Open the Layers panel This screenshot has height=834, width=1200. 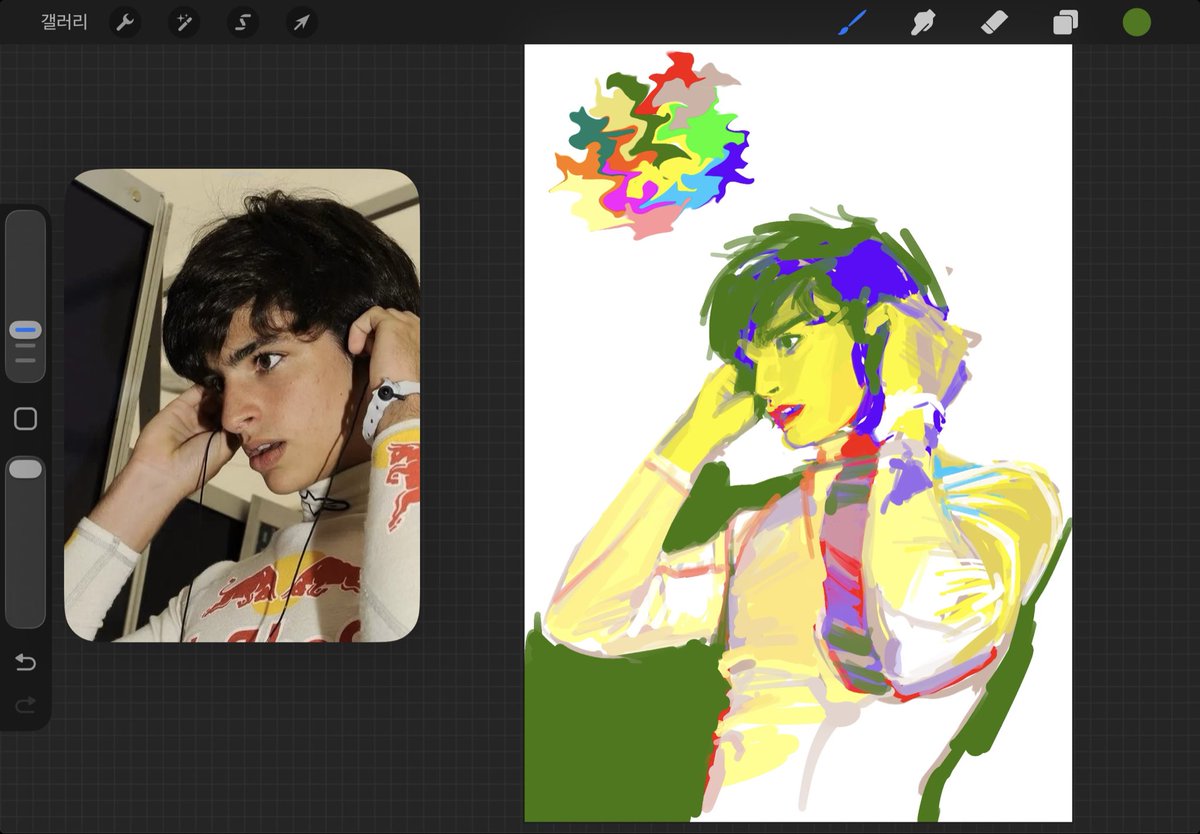pos(1066,22)
